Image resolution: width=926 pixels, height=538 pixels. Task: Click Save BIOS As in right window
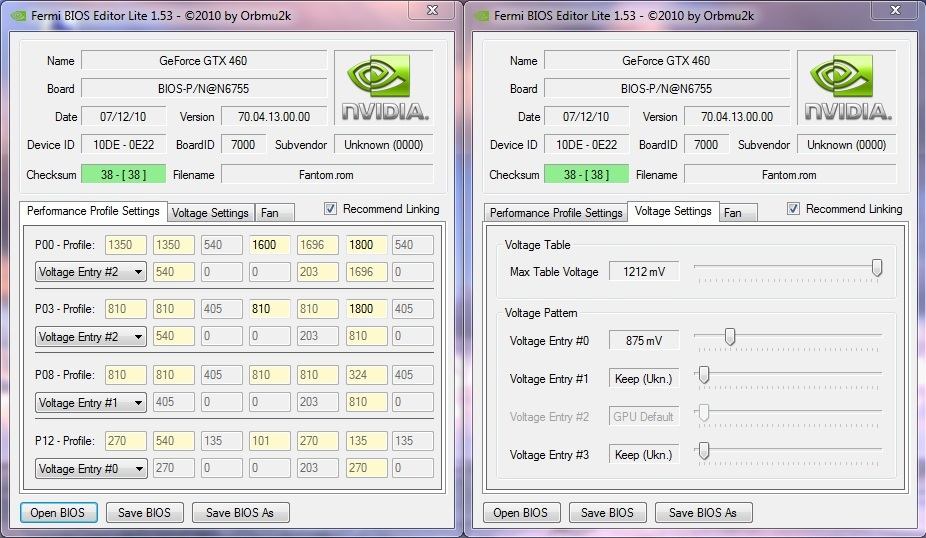click(703, 513)
